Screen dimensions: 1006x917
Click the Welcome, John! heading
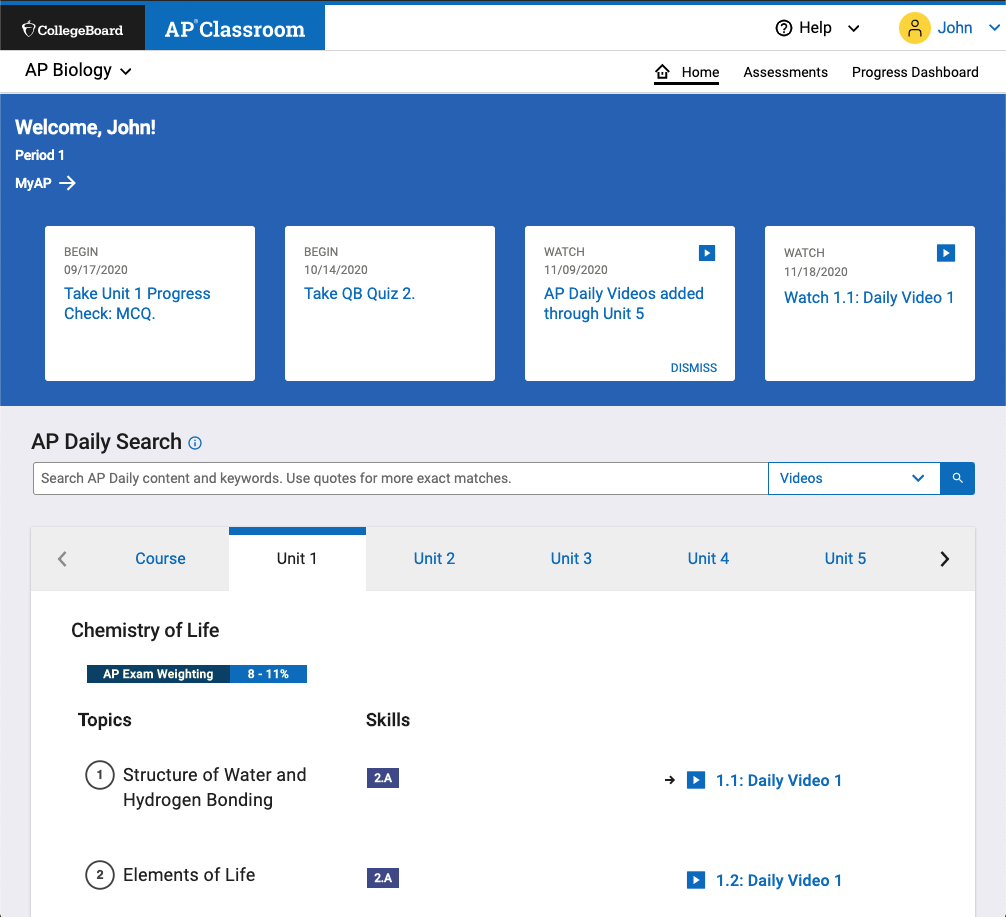click(x=85, y=127)
